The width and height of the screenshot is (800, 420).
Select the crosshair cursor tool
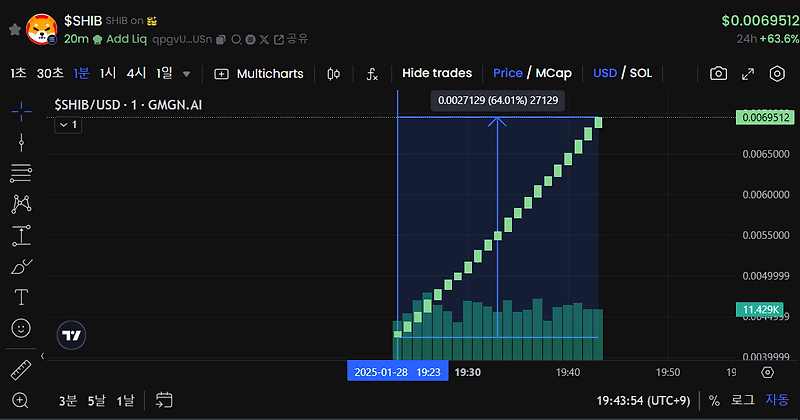pyautogui.click(x=21, y=111)
